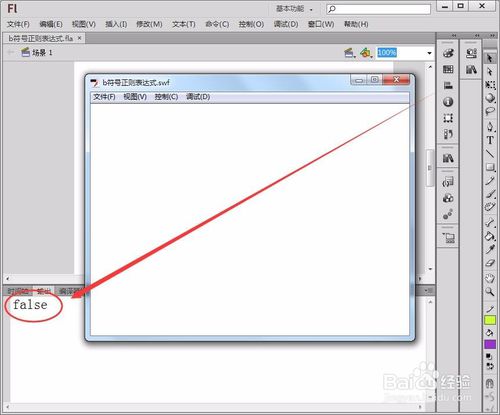The height and width of the screenshot is (415, 500).
Task: Open the View menu in the SWF window
Action: pos(135,97)
